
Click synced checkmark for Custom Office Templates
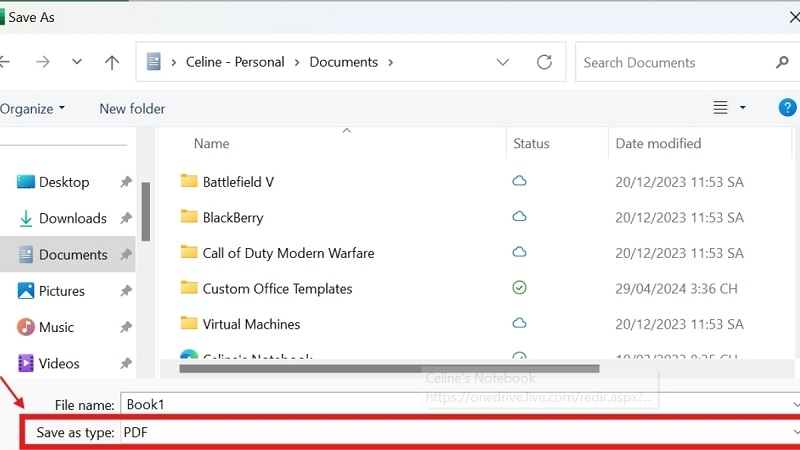[519, 288]
